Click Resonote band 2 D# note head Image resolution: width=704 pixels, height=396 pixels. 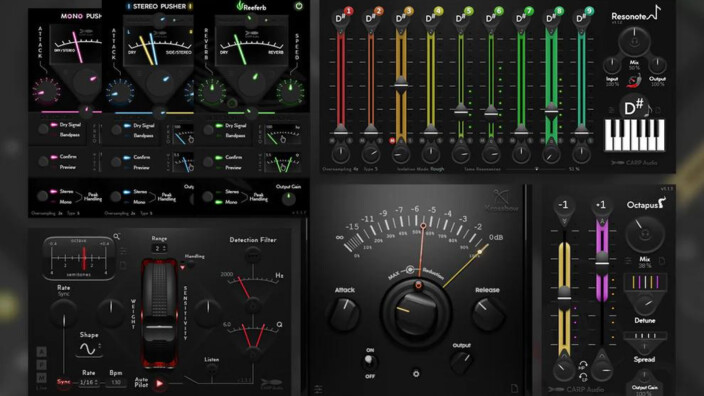coord(370,18)
